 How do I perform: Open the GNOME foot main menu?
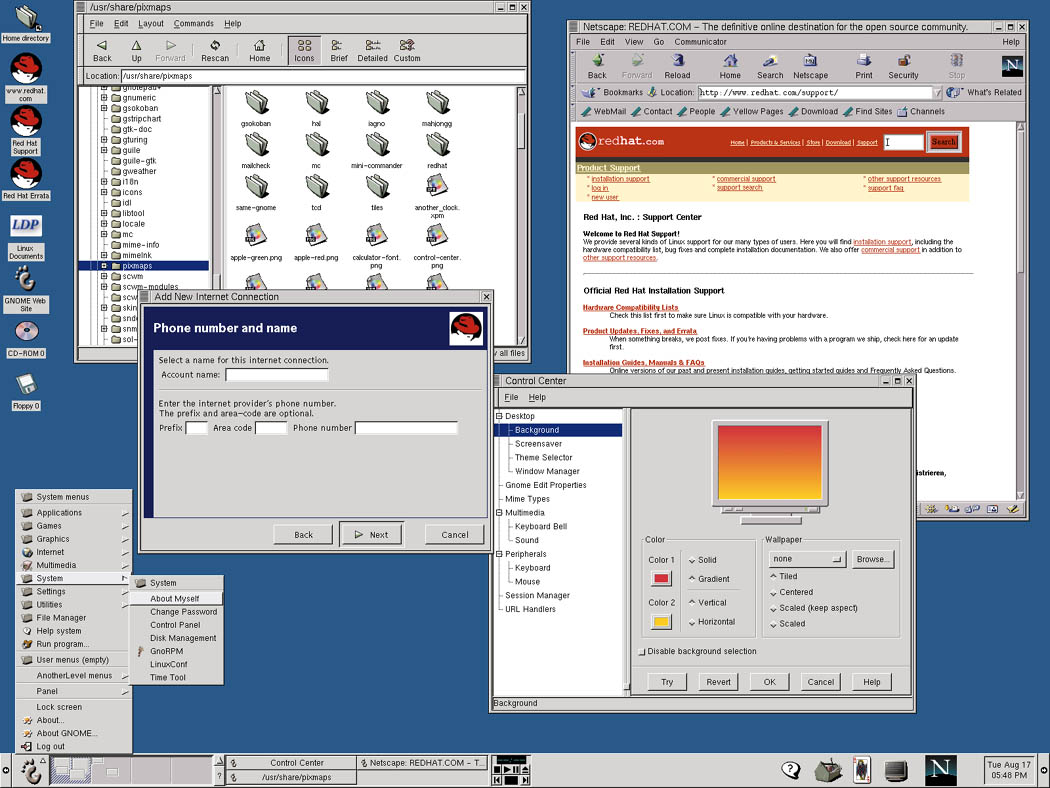coord(31,771)
